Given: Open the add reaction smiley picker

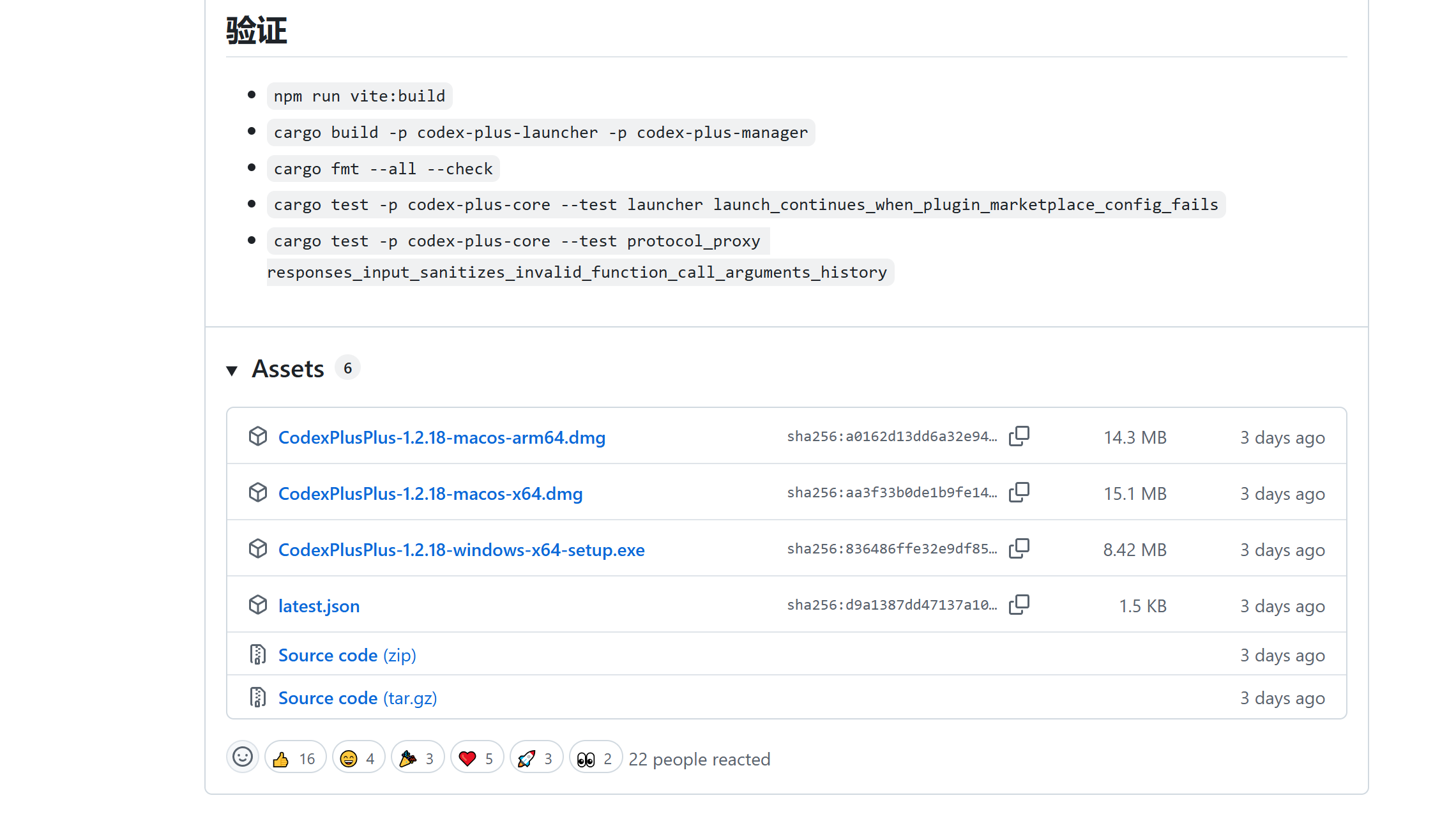Looking at the screenshot, I should click(243, 757).
